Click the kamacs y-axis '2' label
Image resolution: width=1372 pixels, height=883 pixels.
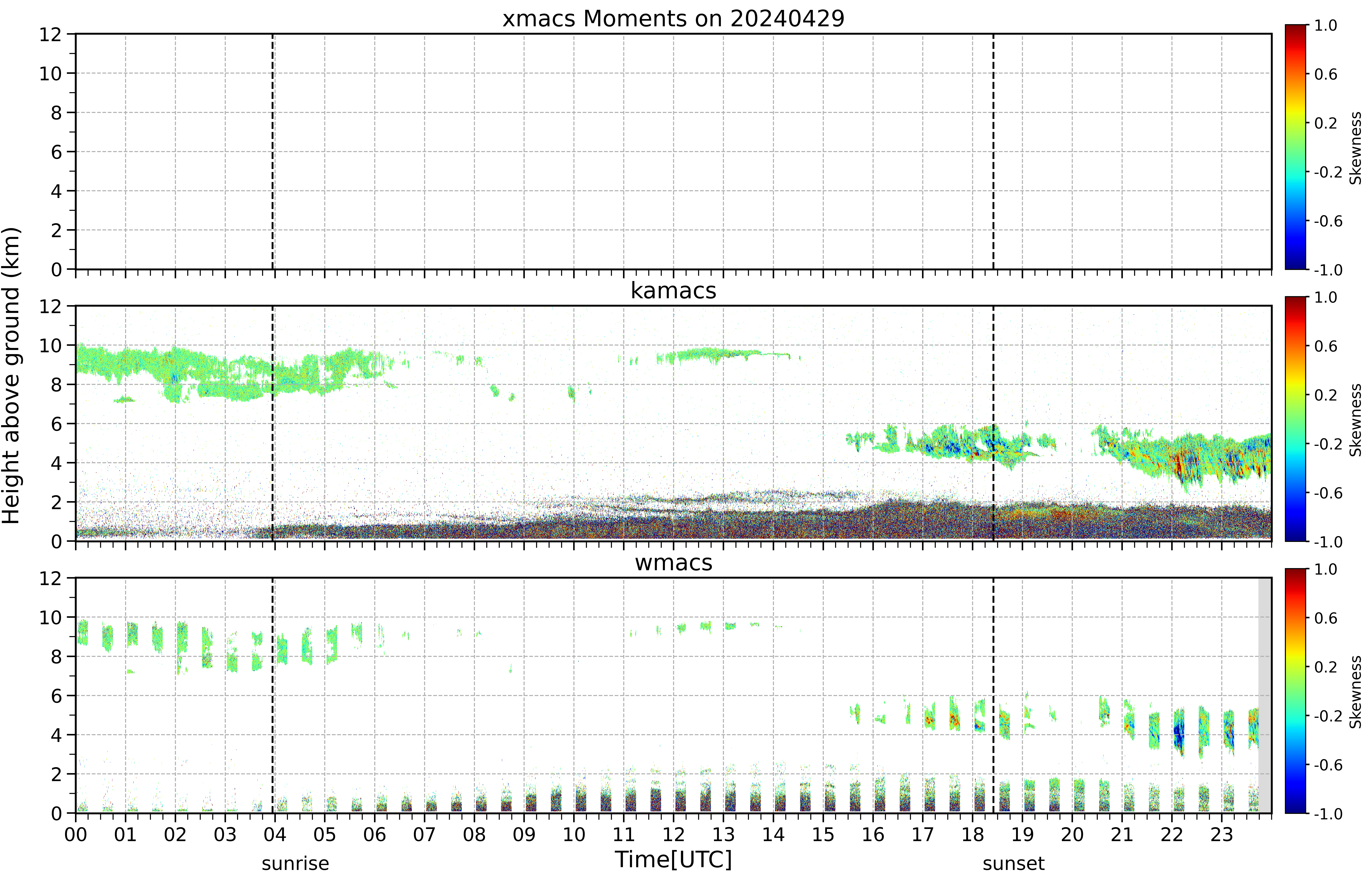click(56, 502)
